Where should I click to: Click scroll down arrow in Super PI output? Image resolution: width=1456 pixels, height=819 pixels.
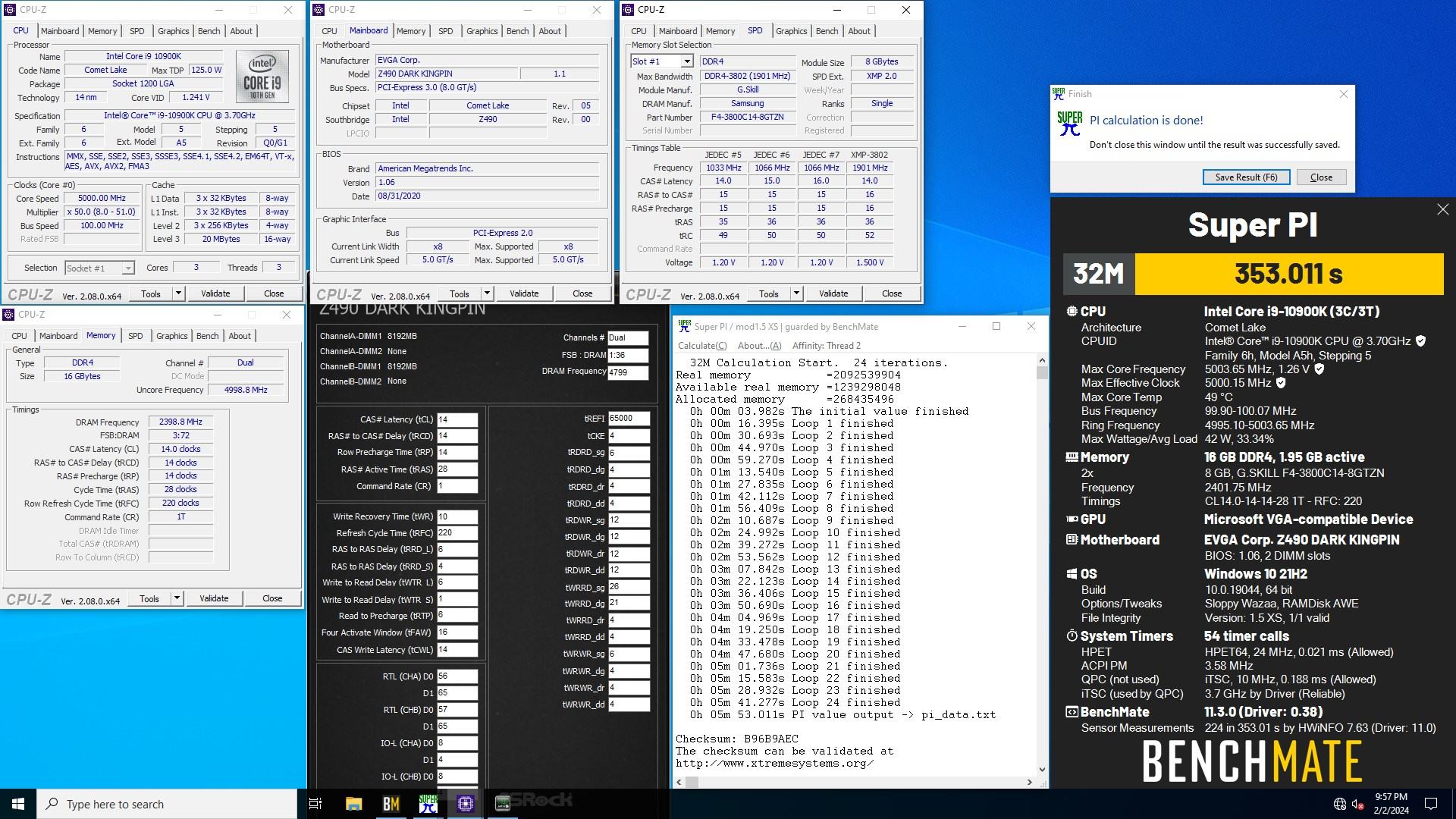[x=1042, y=770]
